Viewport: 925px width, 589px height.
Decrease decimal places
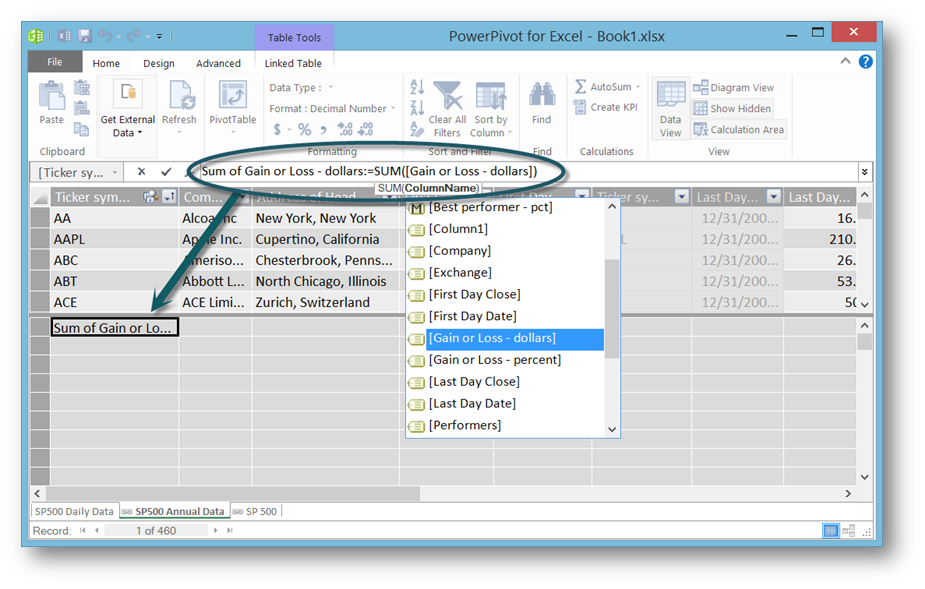[365, 129]
